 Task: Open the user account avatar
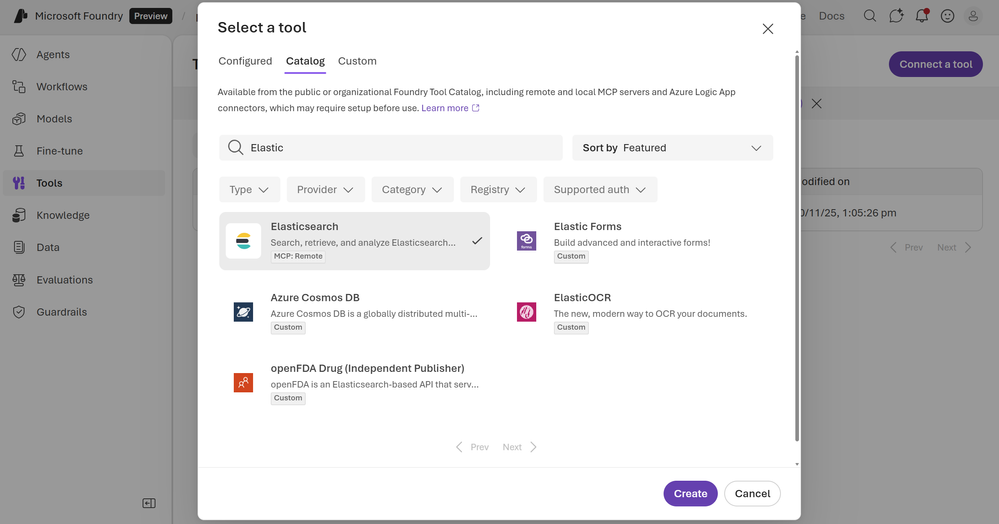(973, 16)
